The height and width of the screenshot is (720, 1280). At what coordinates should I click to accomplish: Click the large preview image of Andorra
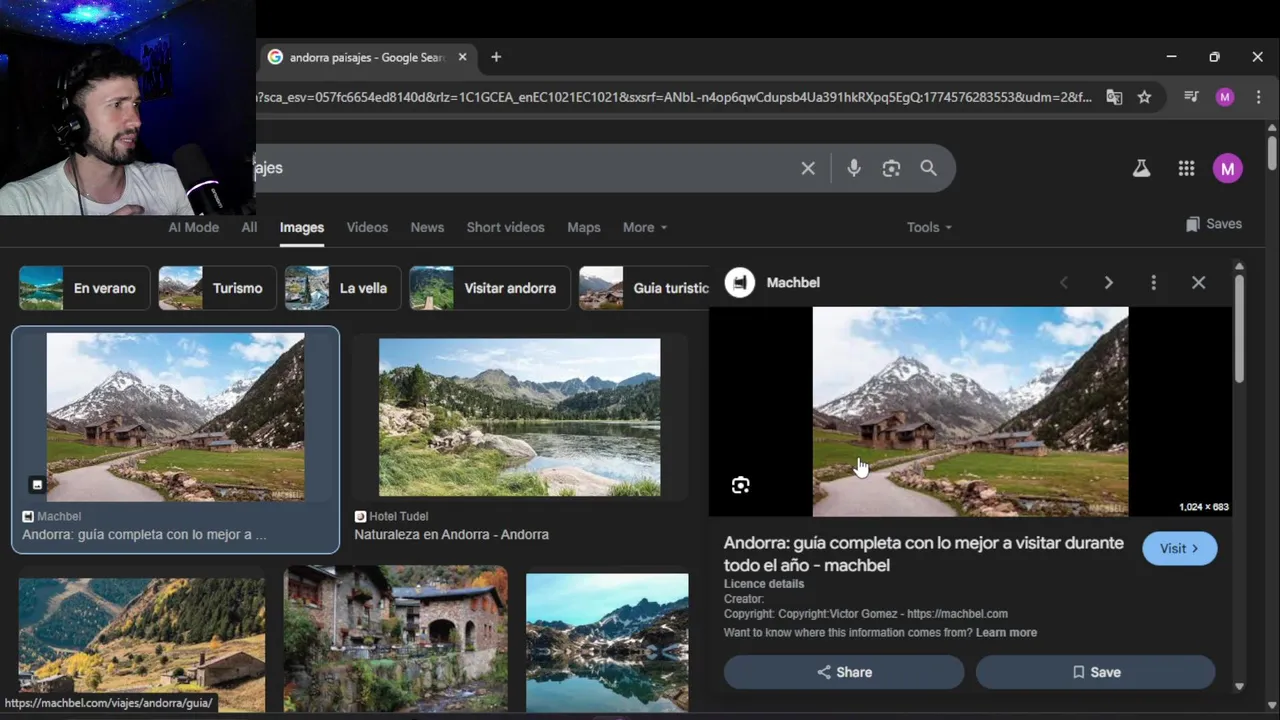pyautogui.click(x=970, y=411)
